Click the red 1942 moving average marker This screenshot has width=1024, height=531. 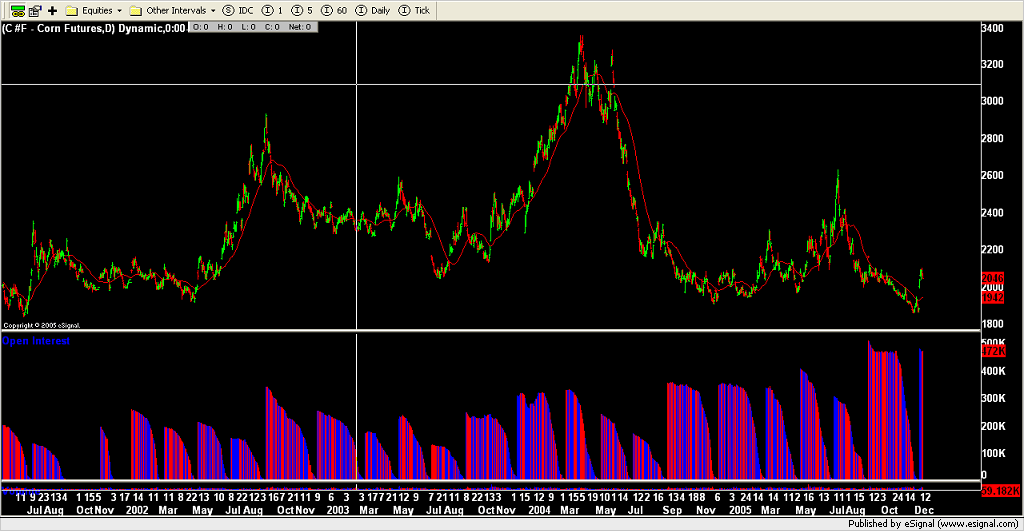click(993, 298)
